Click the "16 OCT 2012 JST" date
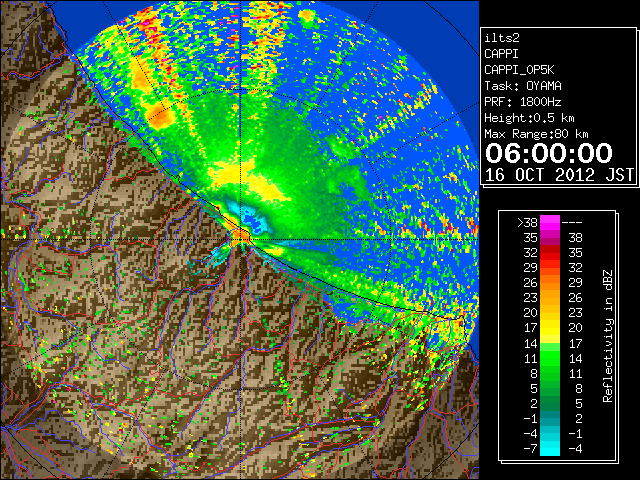Image resolution: width=640 pixels, height=480 pixels. click(560, 175)
